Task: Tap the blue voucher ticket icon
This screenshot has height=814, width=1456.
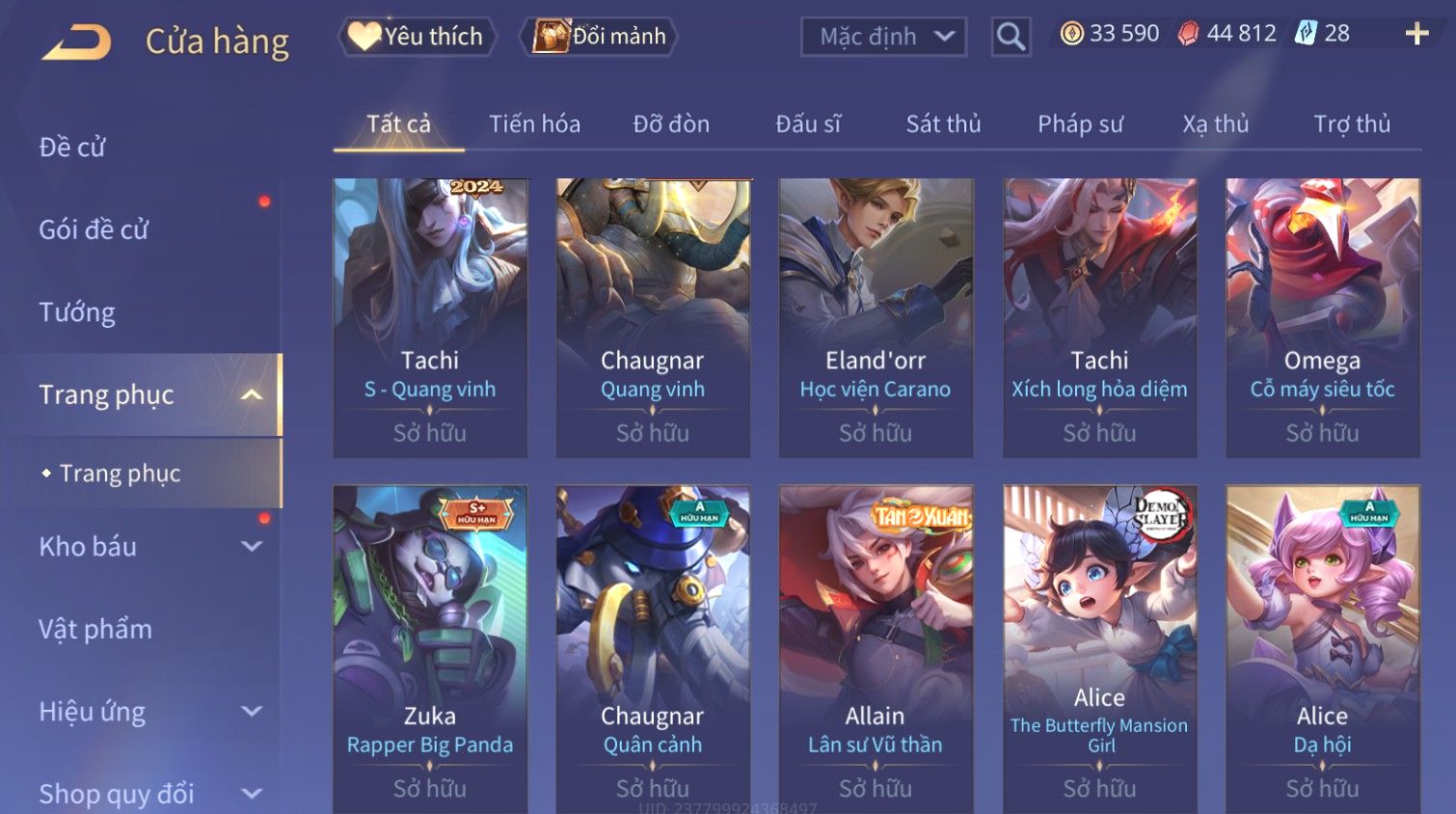Action: pos(1306,34)
